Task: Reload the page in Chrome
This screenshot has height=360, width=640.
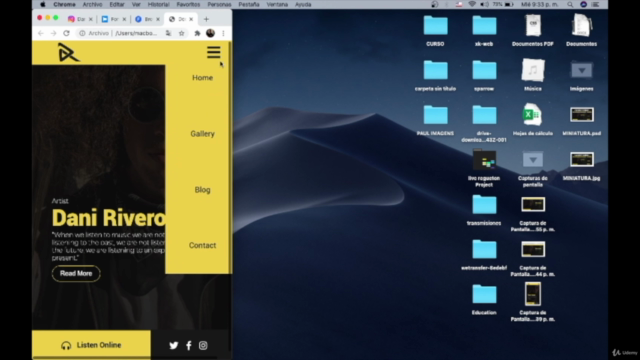Action: [x=67, y=33]
